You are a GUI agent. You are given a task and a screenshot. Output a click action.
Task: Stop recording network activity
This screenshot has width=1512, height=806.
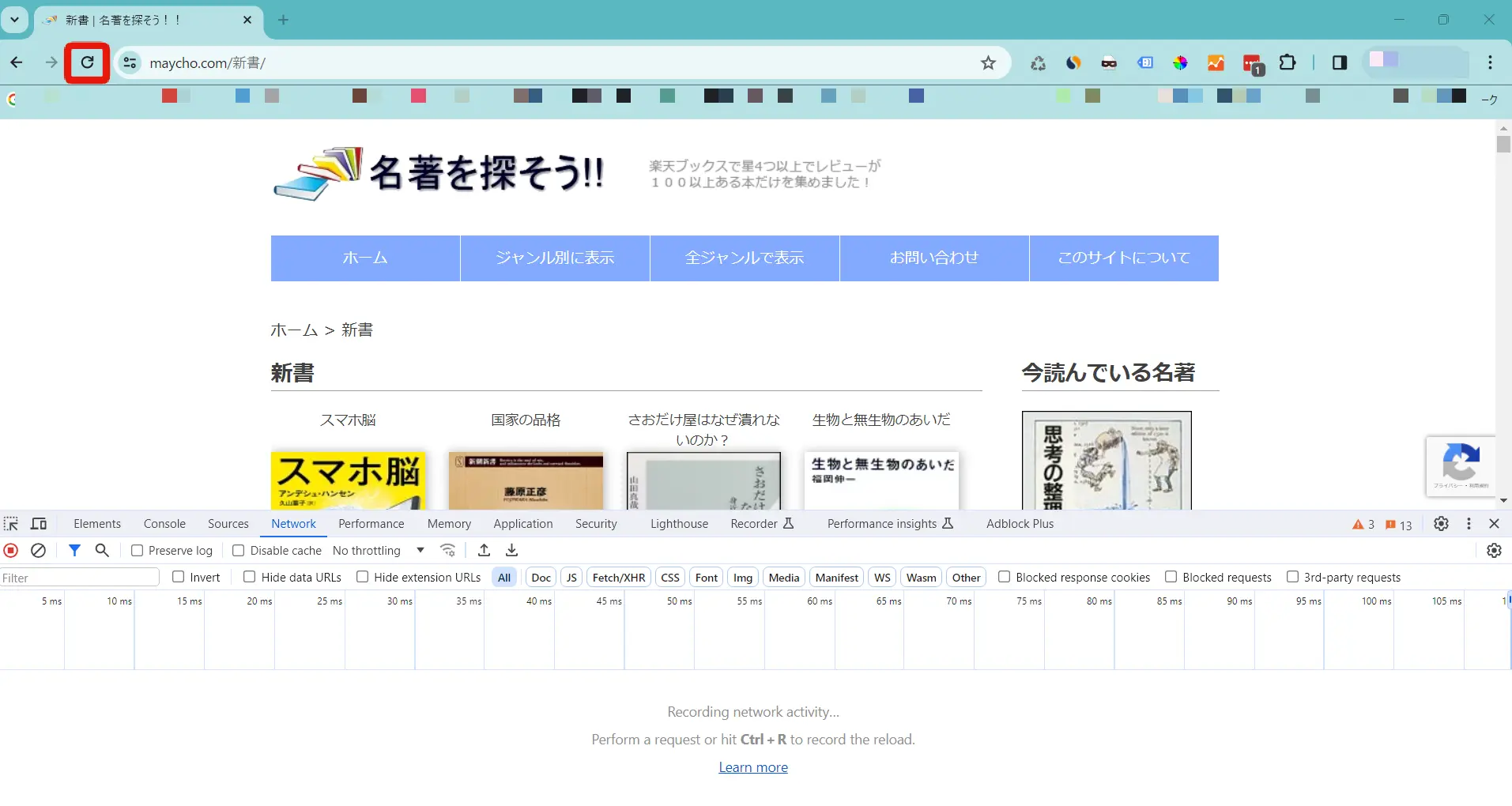click(11, 551)
